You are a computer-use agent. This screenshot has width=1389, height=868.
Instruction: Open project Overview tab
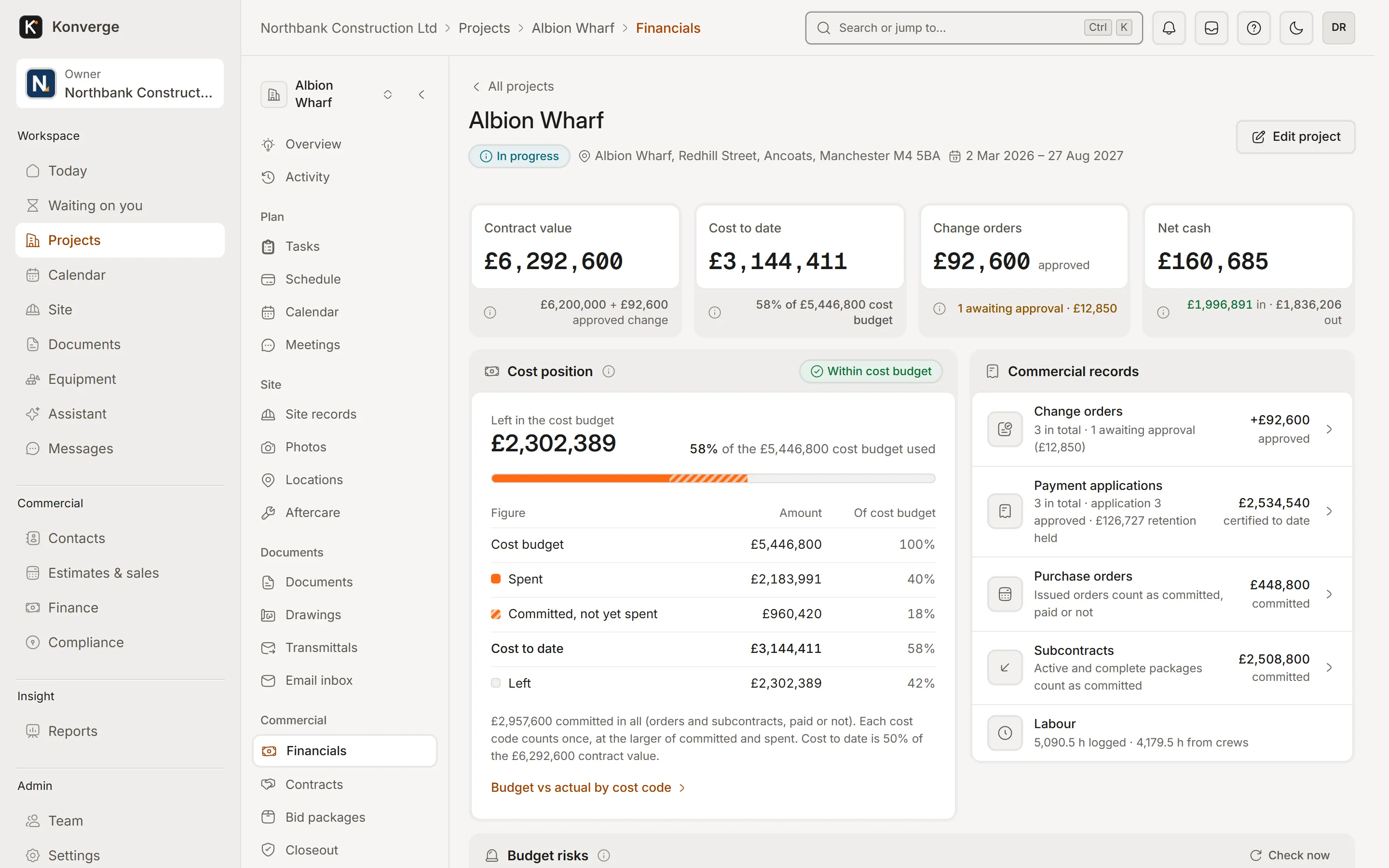click(x=344, y=144)
